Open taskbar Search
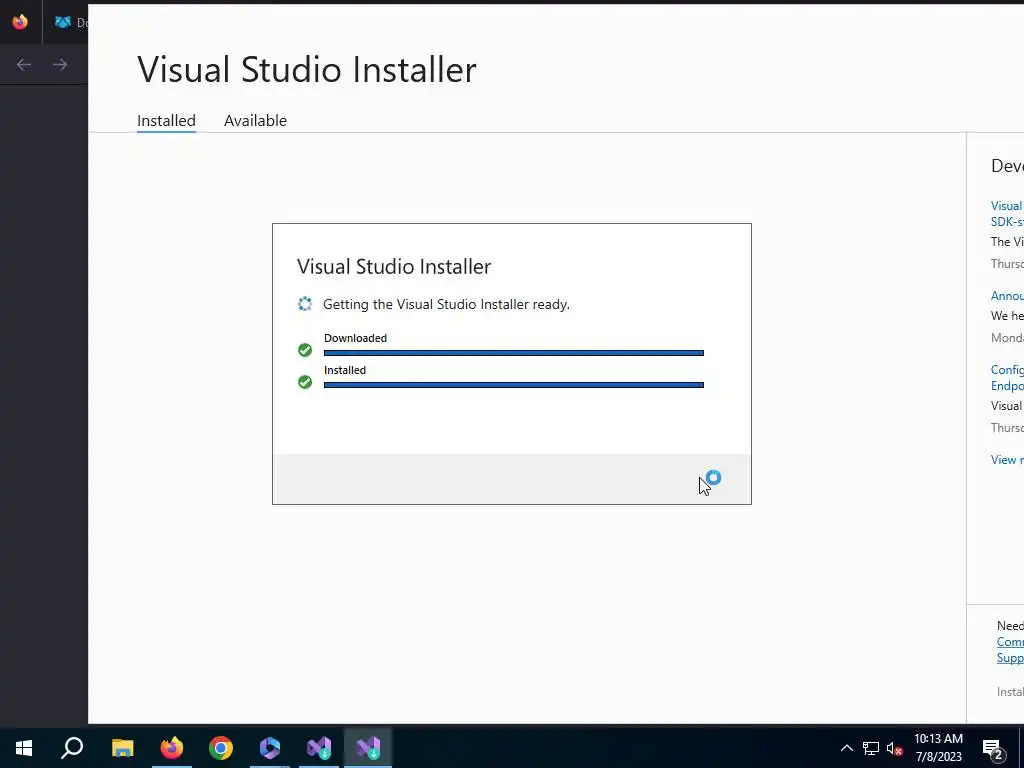The image size is (1024, 768). pos(72,748)
